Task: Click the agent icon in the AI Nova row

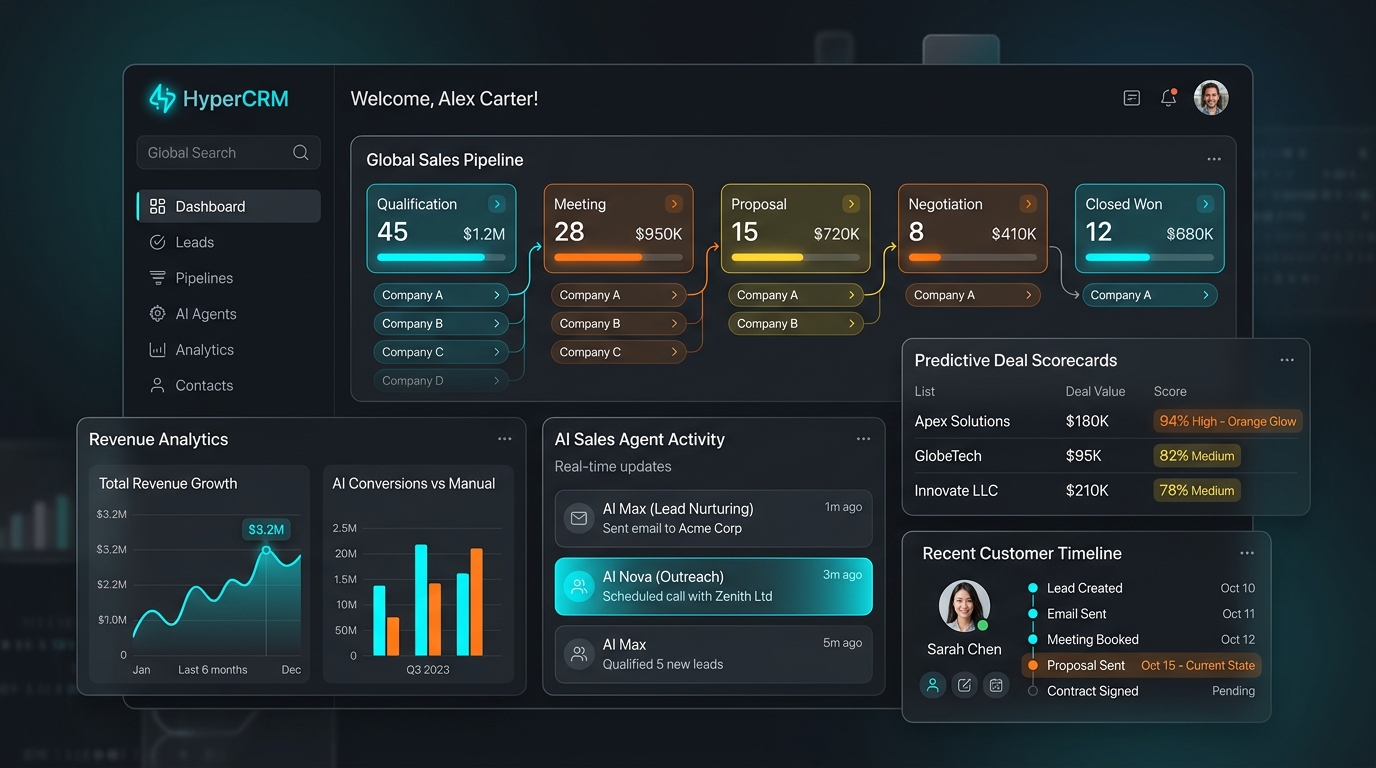Action: (x=578, y=586)
